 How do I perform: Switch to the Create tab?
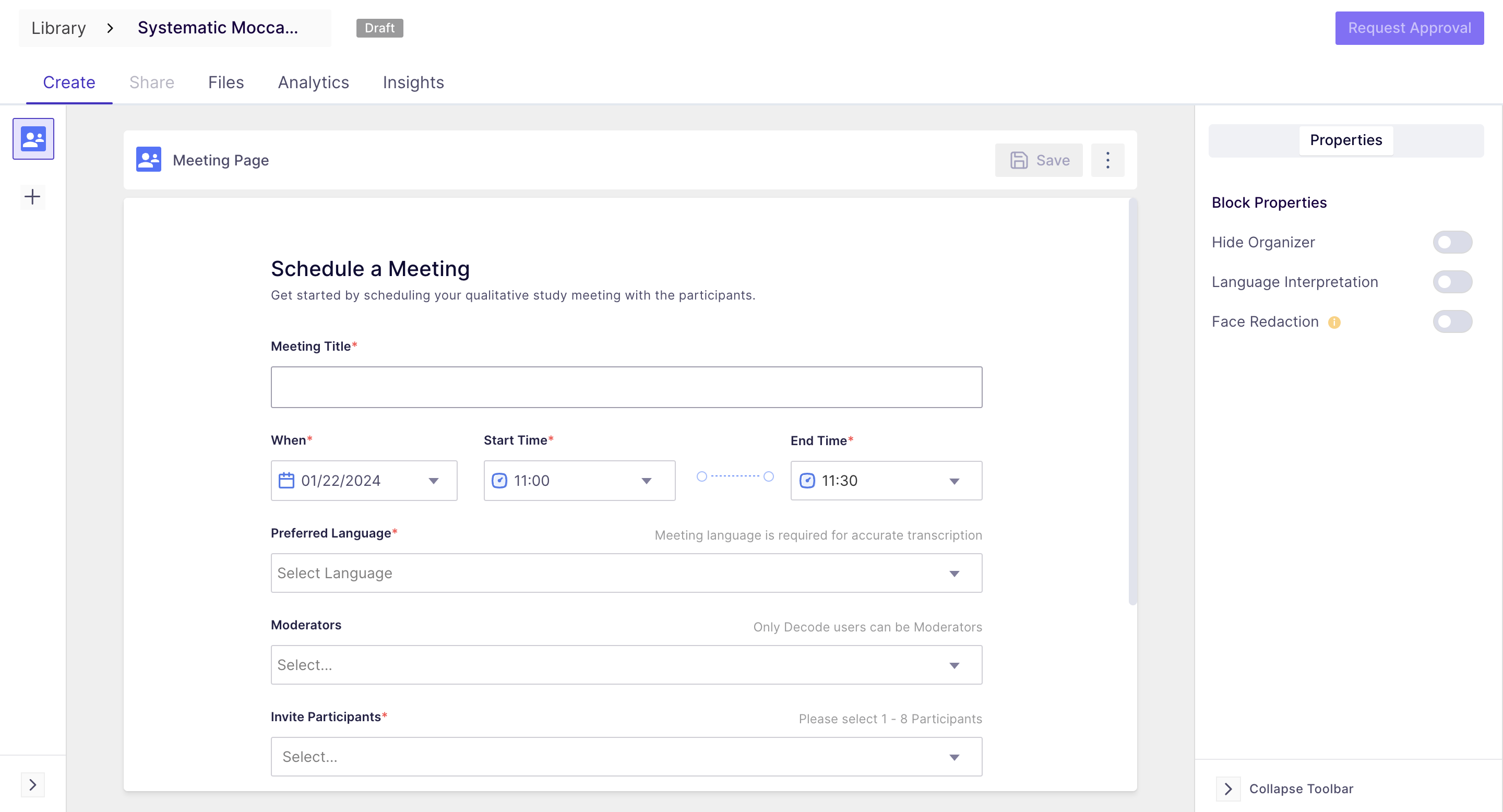click(69, 83)
